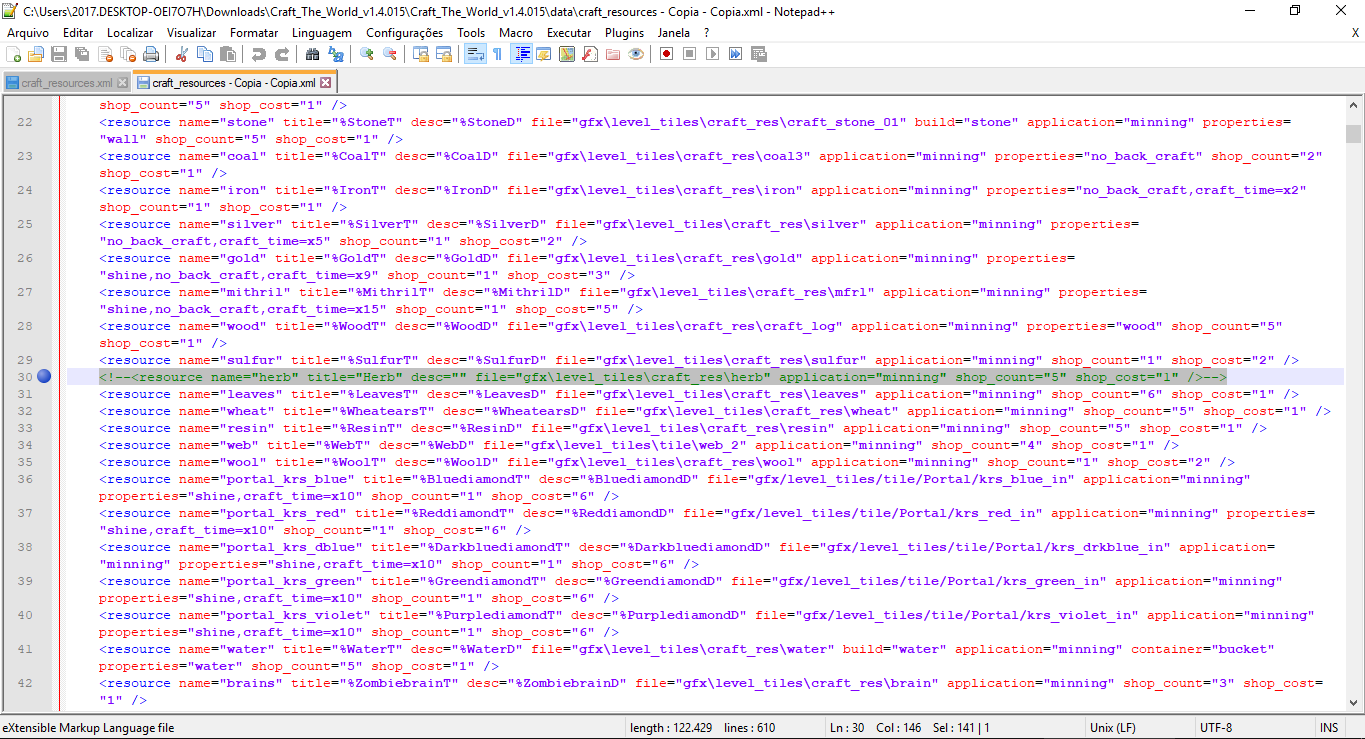
Task: Open the Macro menu
Action: [516, 33]
